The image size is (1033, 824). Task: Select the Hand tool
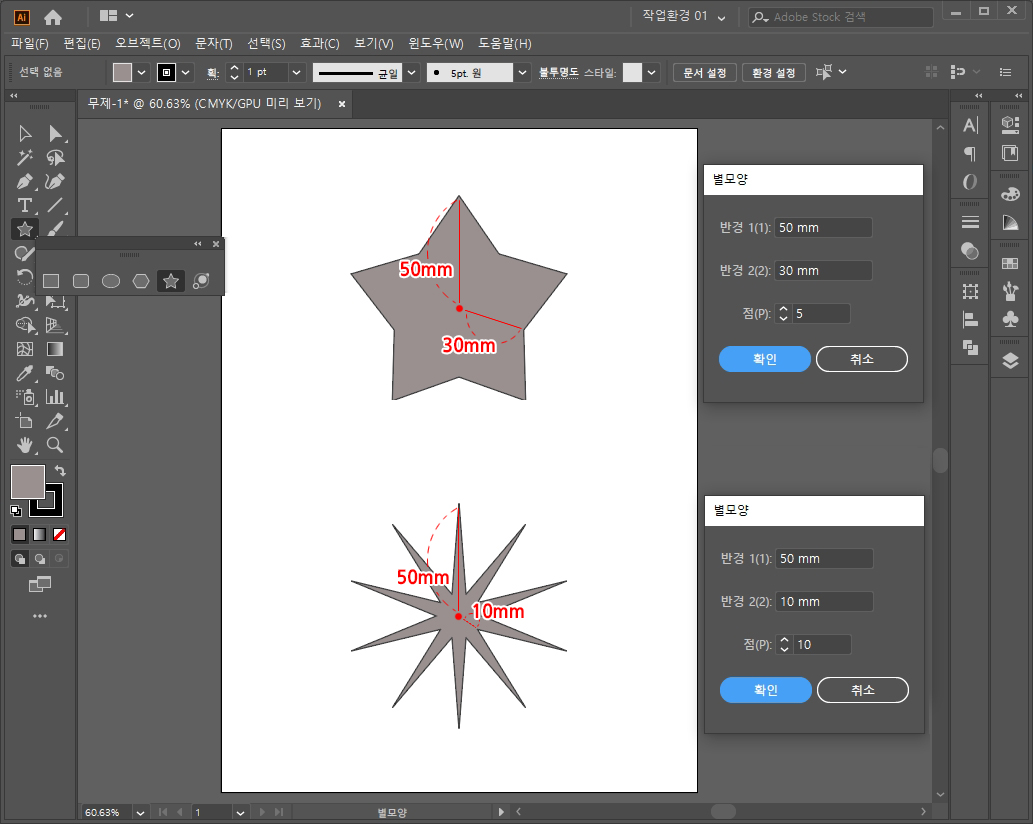point(25,445)
